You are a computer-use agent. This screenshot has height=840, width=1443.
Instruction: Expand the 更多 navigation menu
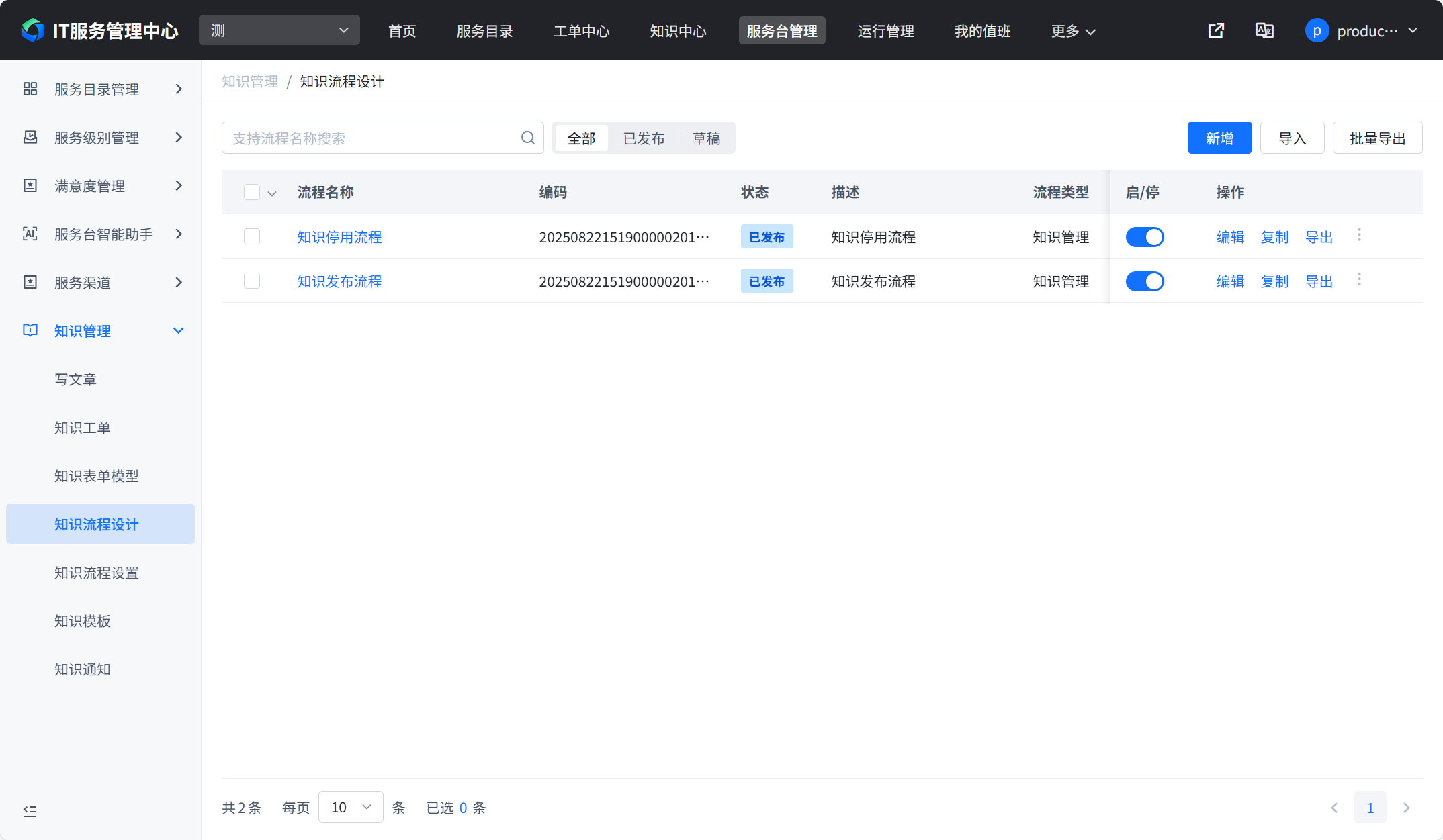(1073, 31)
